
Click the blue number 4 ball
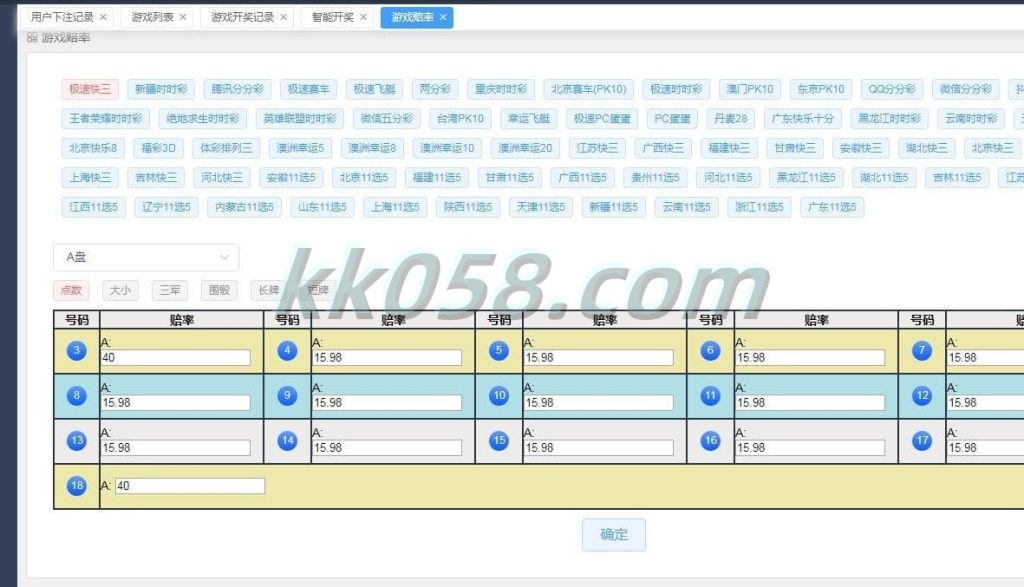tap(287, 351)
